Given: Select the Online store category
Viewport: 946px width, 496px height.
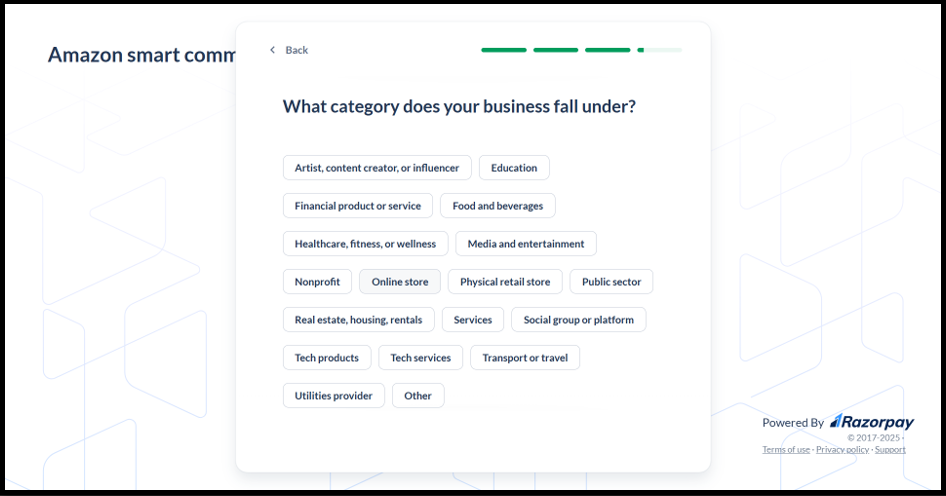Looking at the screenshot, I should point(400,282).
